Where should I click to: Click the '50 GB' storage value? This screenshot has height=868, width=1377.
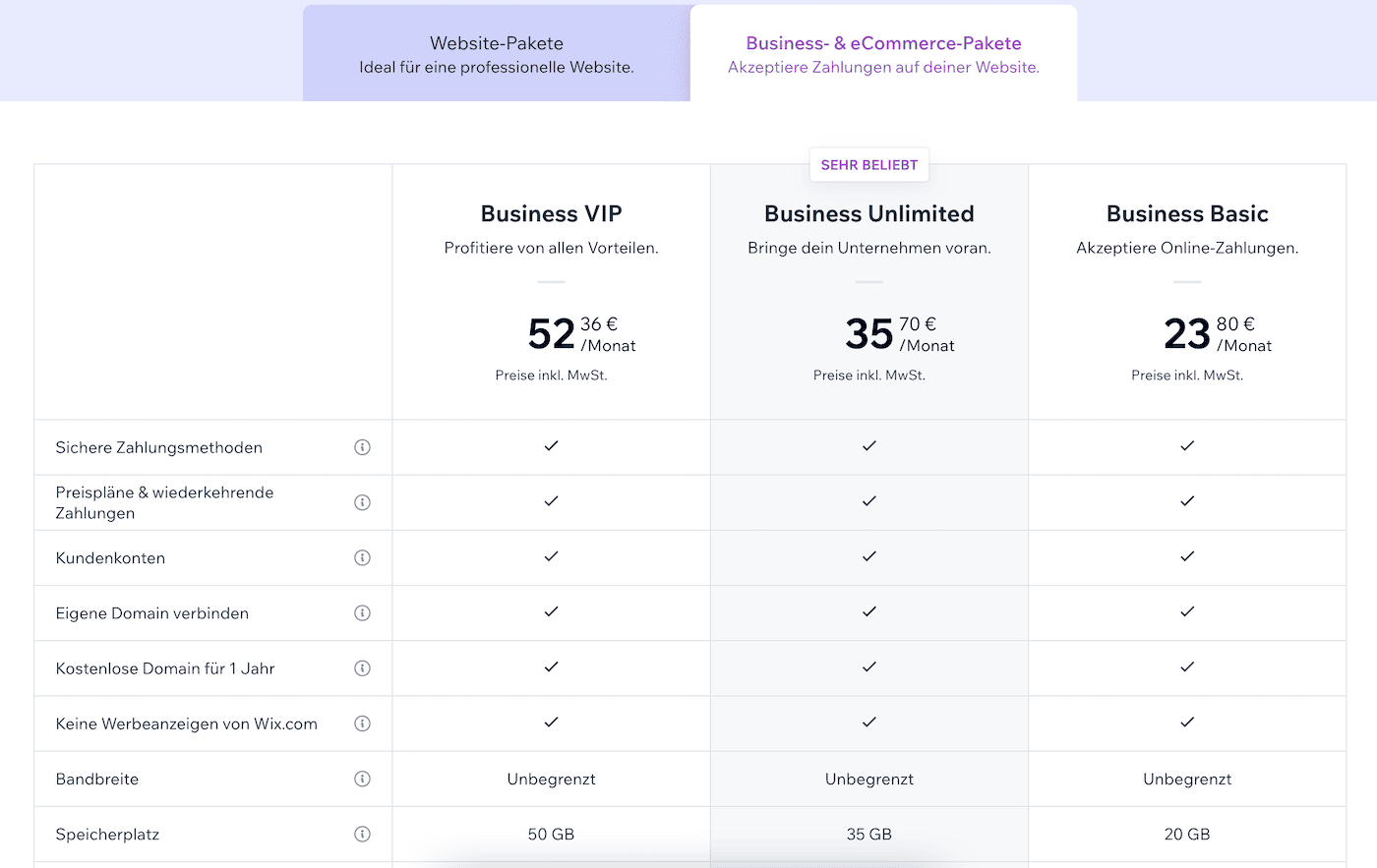click(x=551, y=834)
